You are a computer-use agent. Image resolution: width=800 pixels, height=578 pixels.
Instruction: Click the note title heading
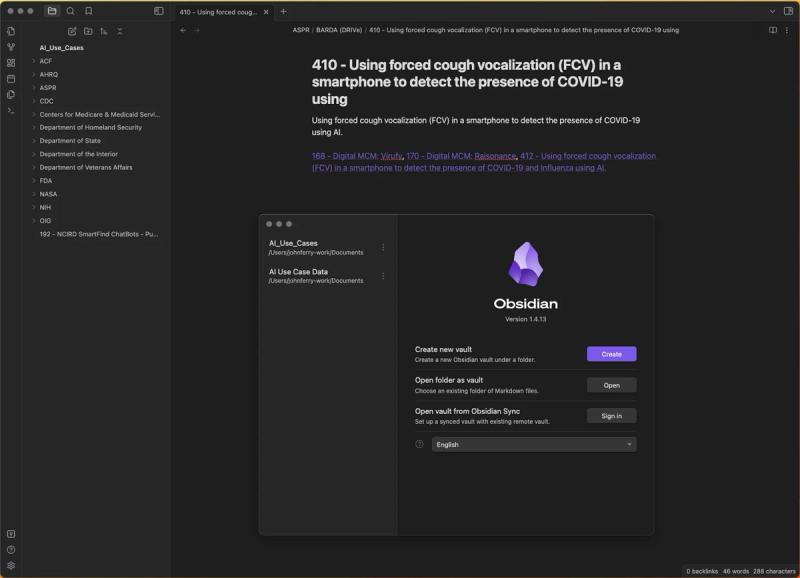(x=467, y=82)
